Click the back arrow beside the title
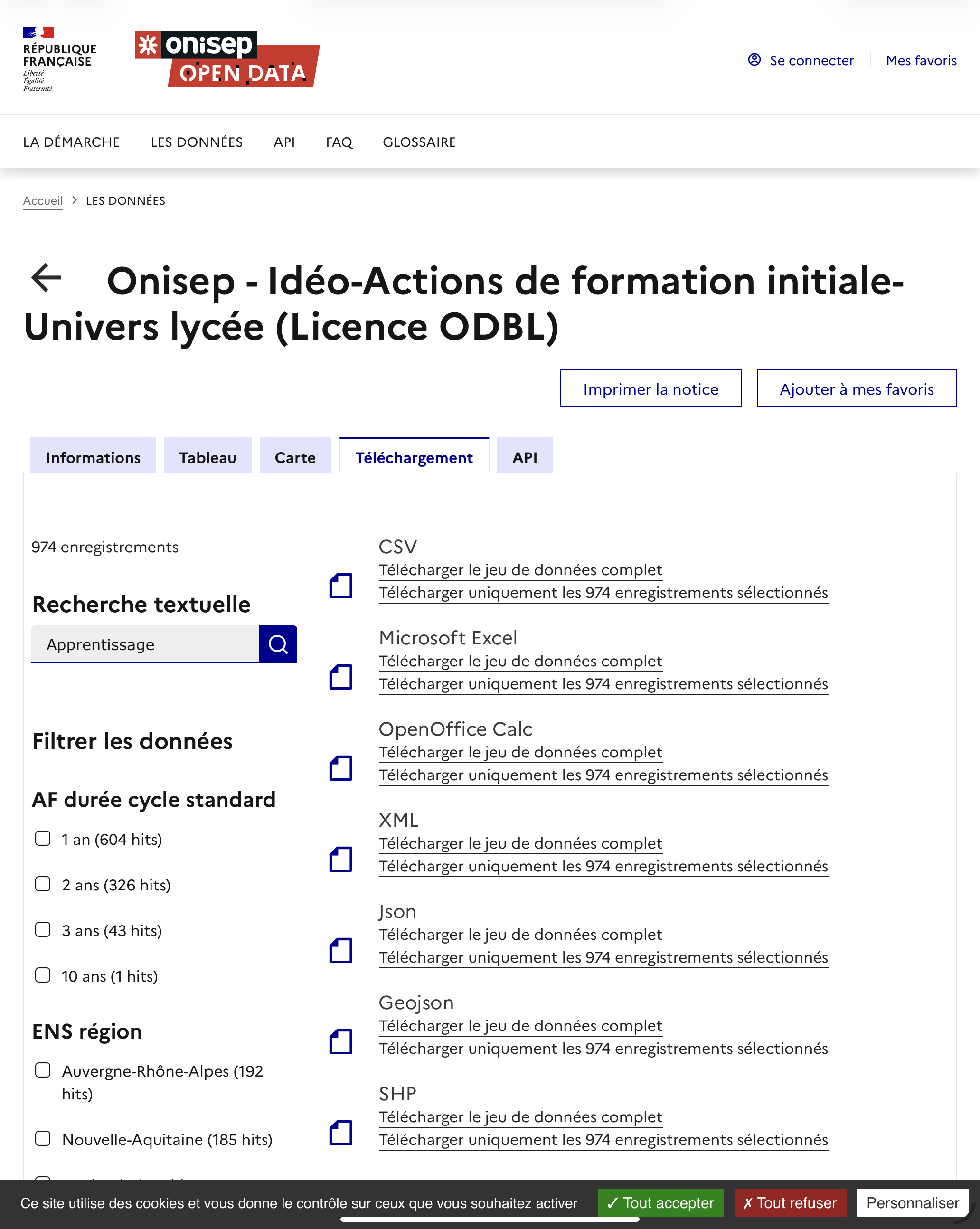The height and width of the screenshot is (1229, 980). (46, 278)
